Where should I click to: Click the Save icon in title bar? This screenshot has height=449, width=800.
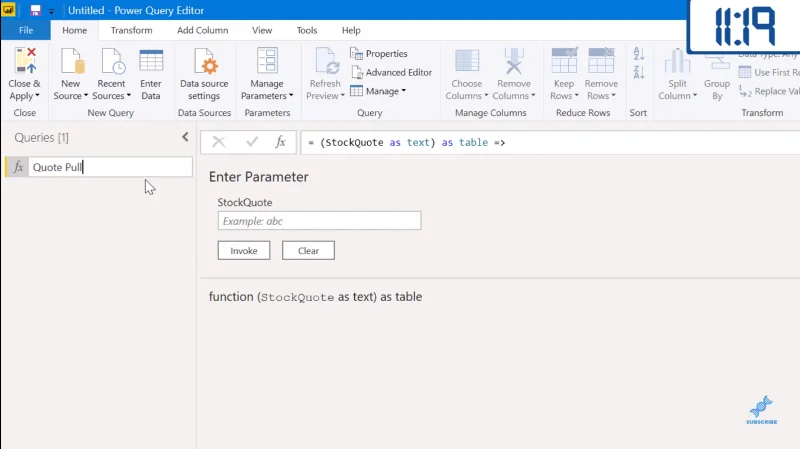35,10
